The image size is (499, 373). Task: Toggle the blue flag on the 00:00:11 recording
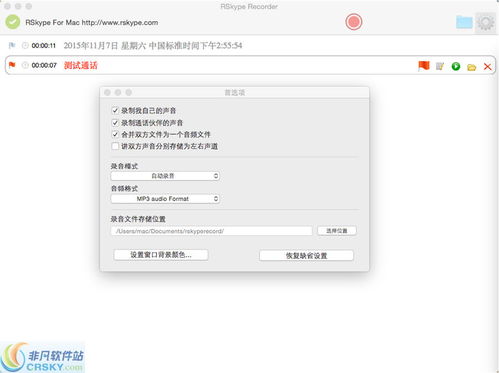[x=12, y=45]
